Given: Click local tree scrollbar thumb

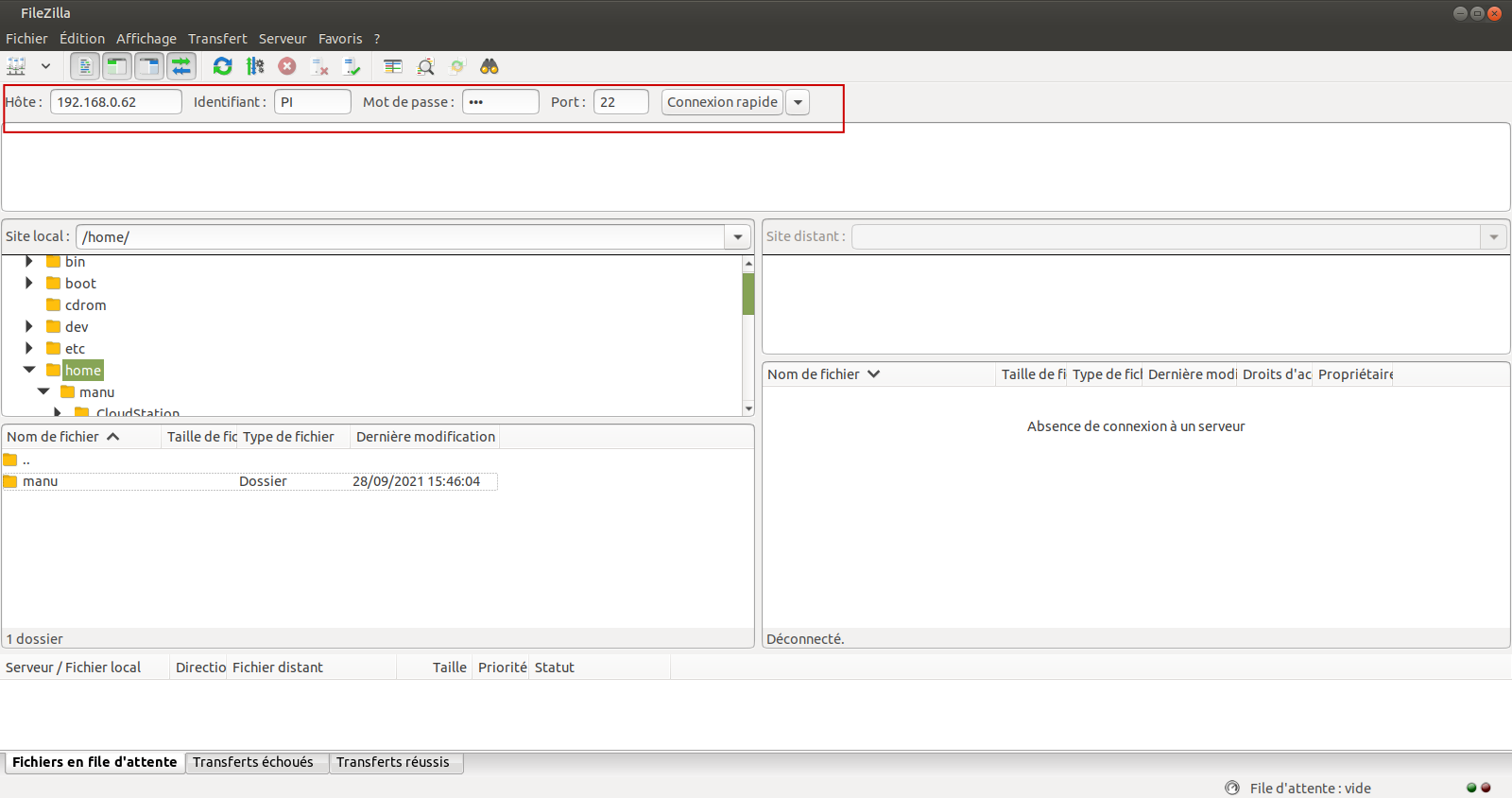Looking at the screenshot, I should (x=748, y=294).
